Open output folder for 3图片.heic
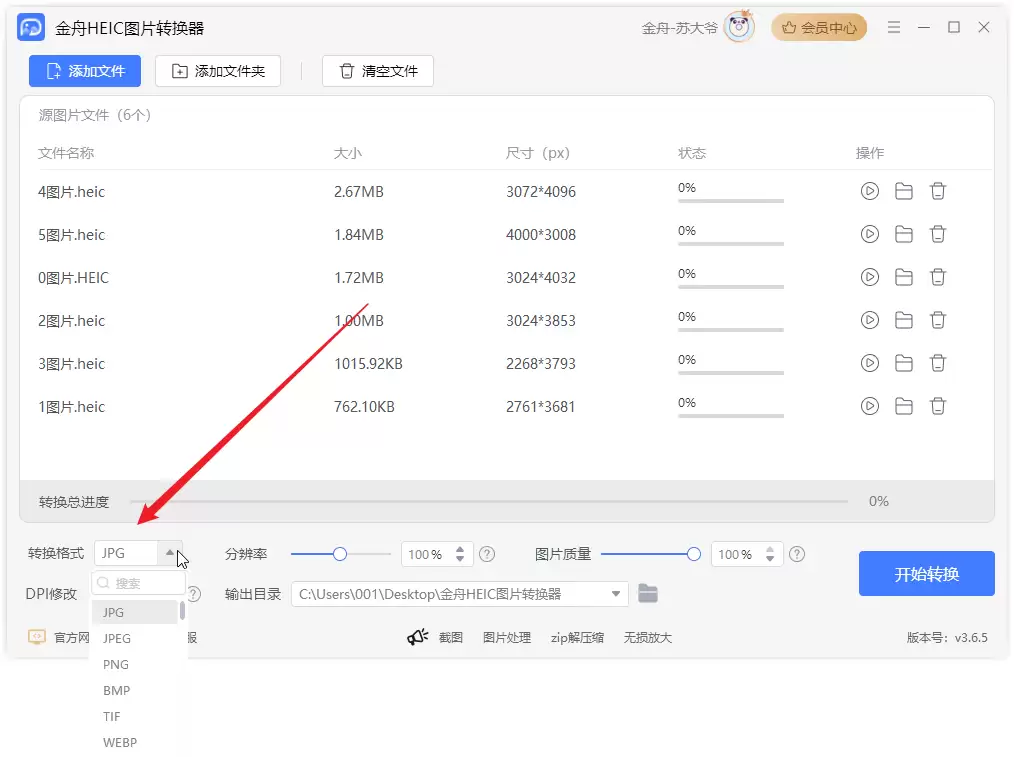Screen dimensions: 1014x757 click(903, 363)
